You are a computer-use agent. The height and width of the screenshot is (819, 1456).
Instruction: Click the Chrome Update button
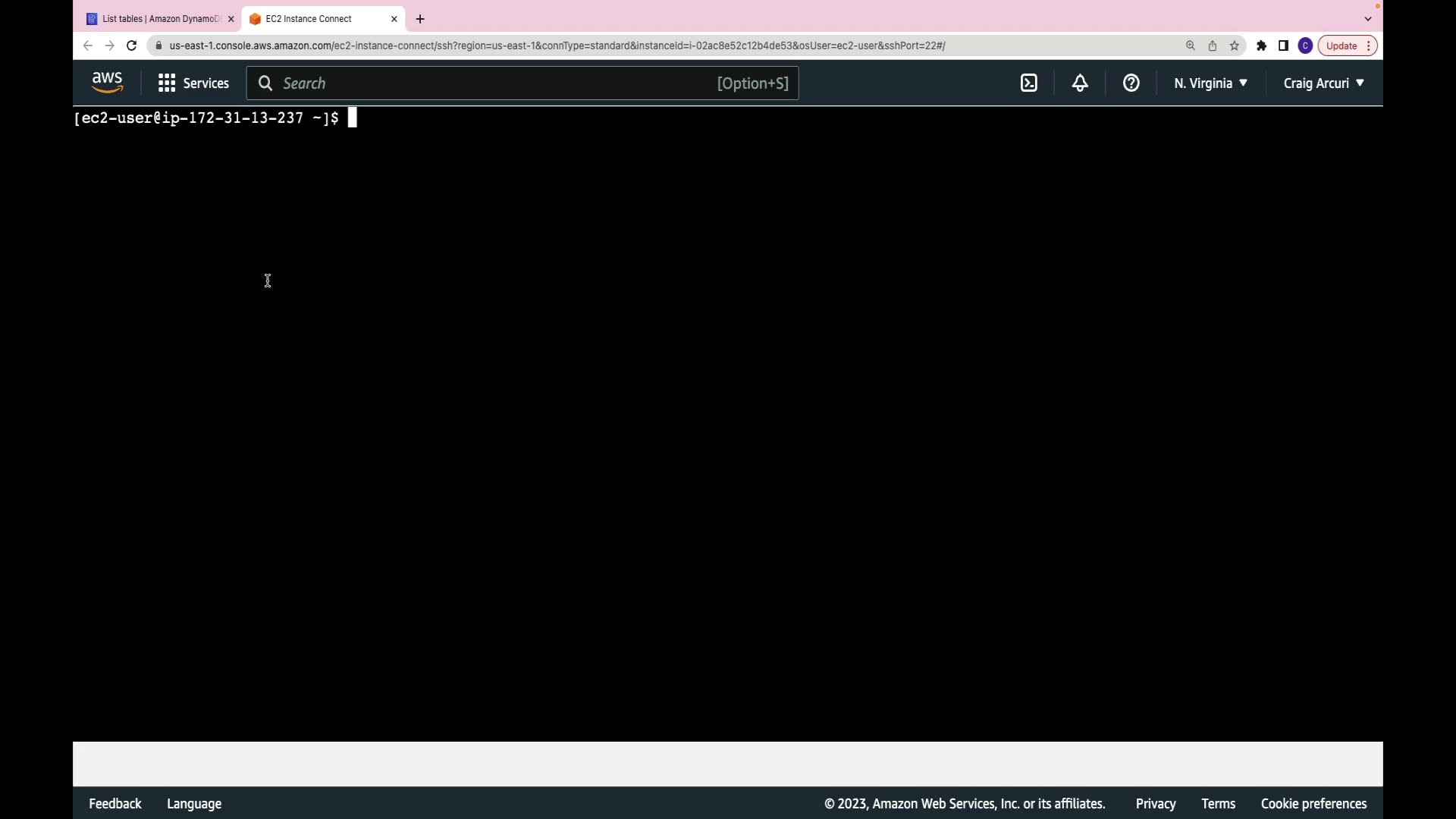[x=1341, y=46]
